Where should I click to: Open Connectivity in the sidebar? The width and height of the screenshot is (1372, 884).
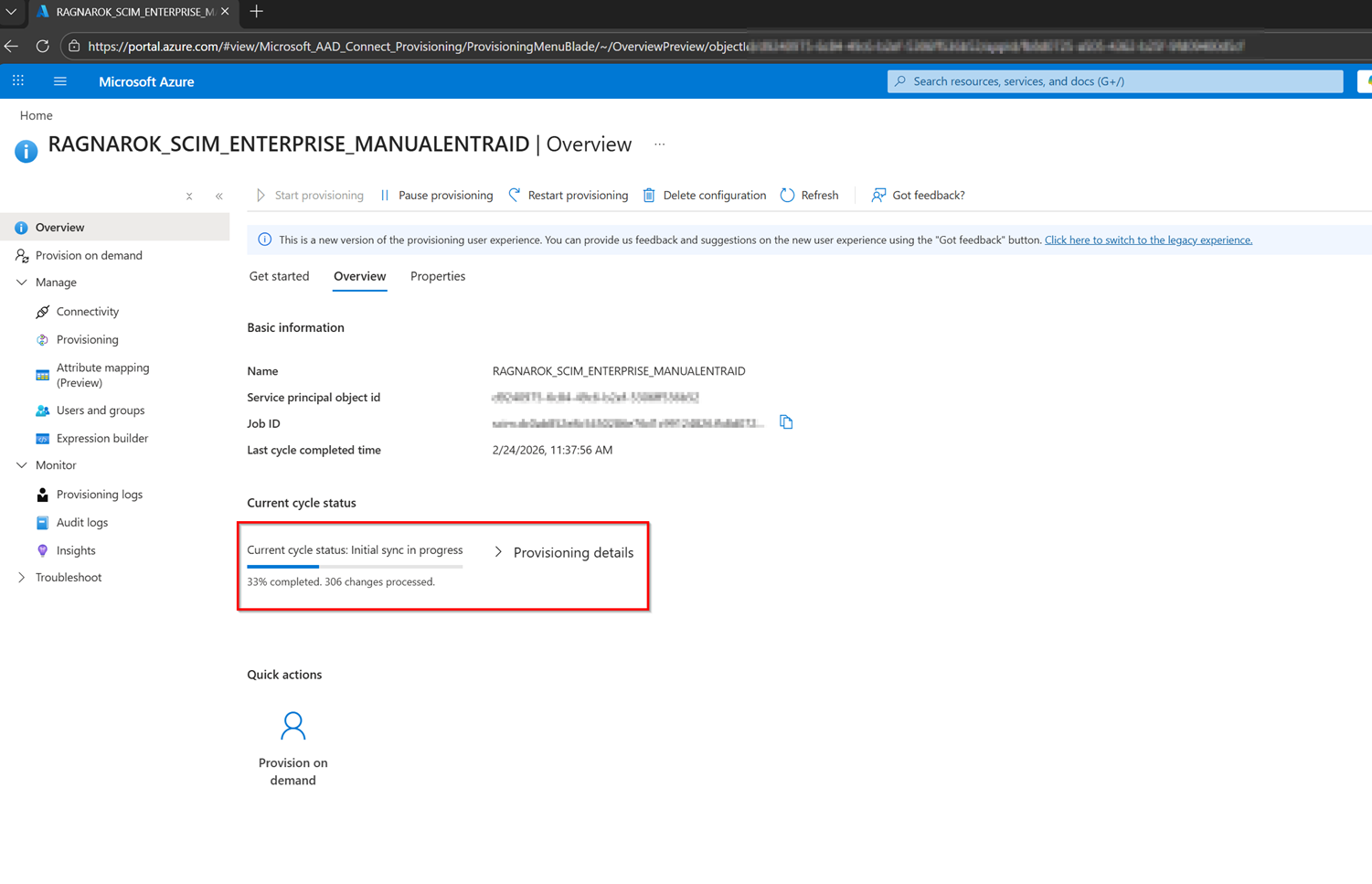click(x=87, y=312)
